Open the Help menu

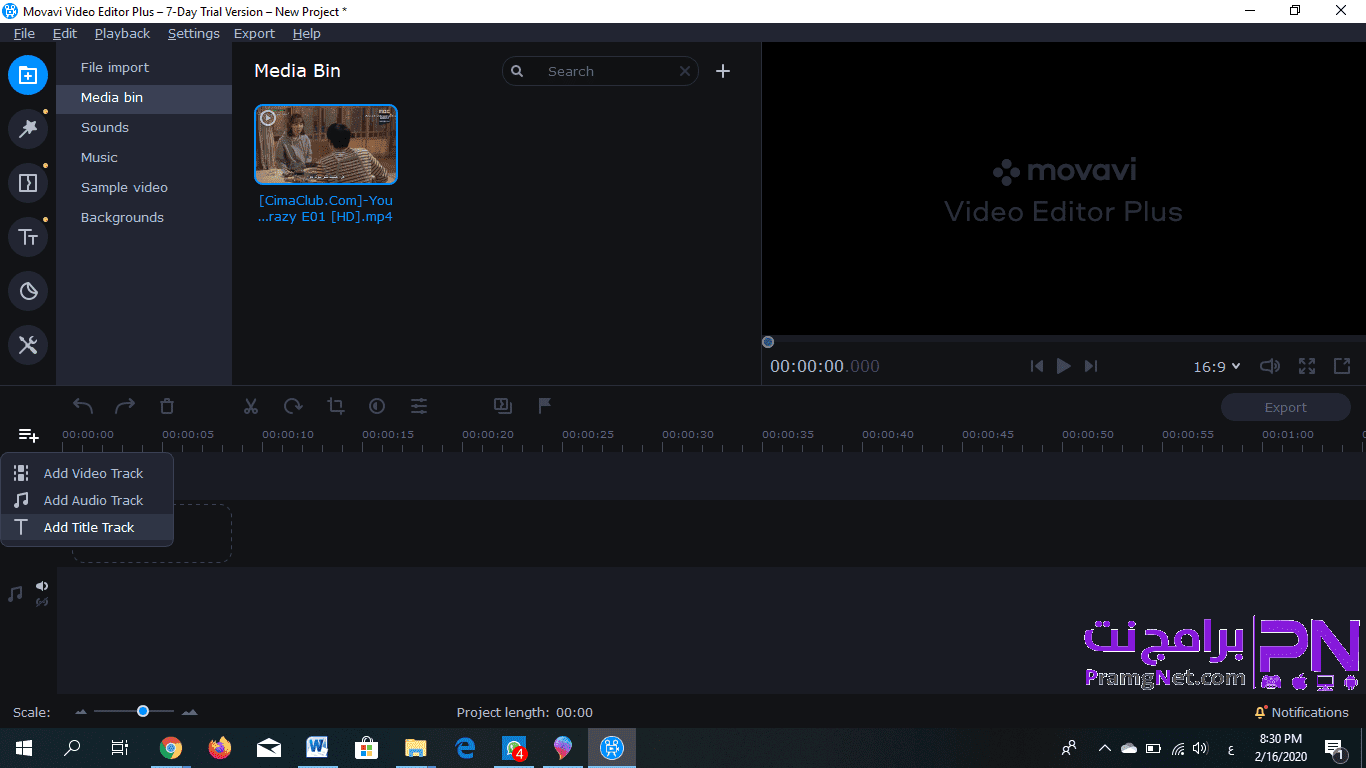pos(307,33)
